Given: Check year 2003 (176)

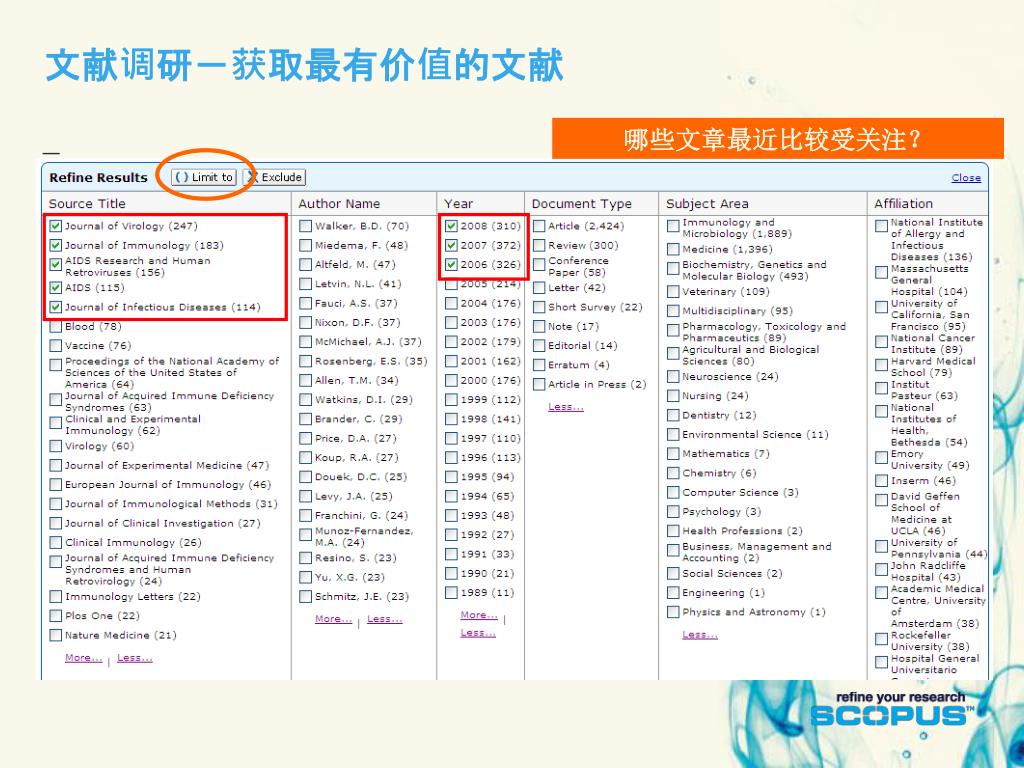Looking at the screenshot, I should point(451,323).
